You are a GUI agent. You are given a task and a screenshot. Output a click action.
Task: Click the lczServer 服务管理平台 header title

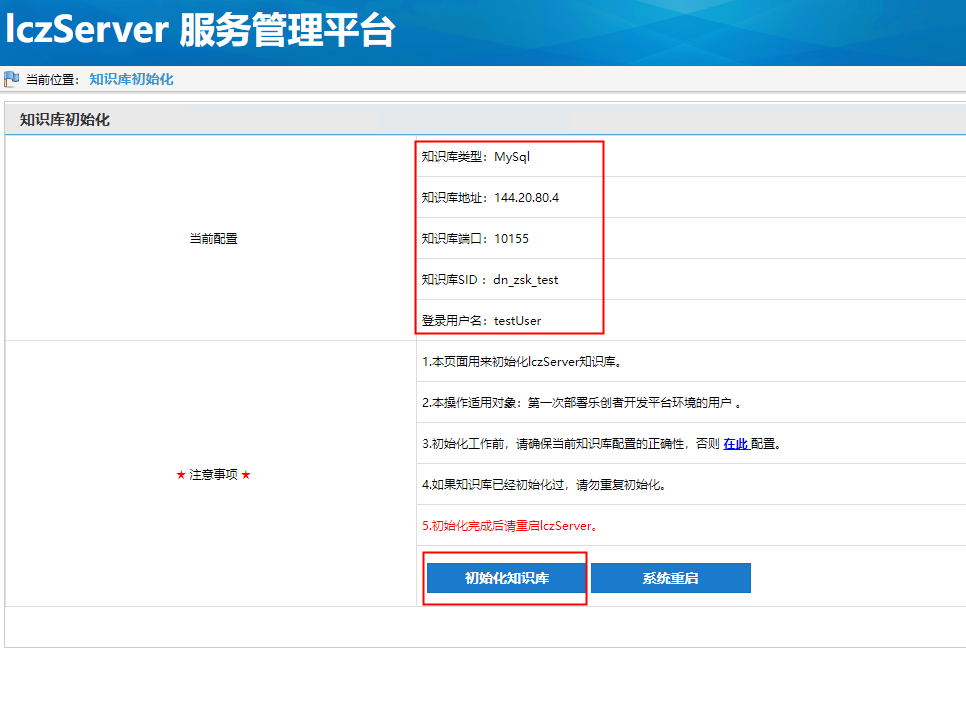point(200,31)
